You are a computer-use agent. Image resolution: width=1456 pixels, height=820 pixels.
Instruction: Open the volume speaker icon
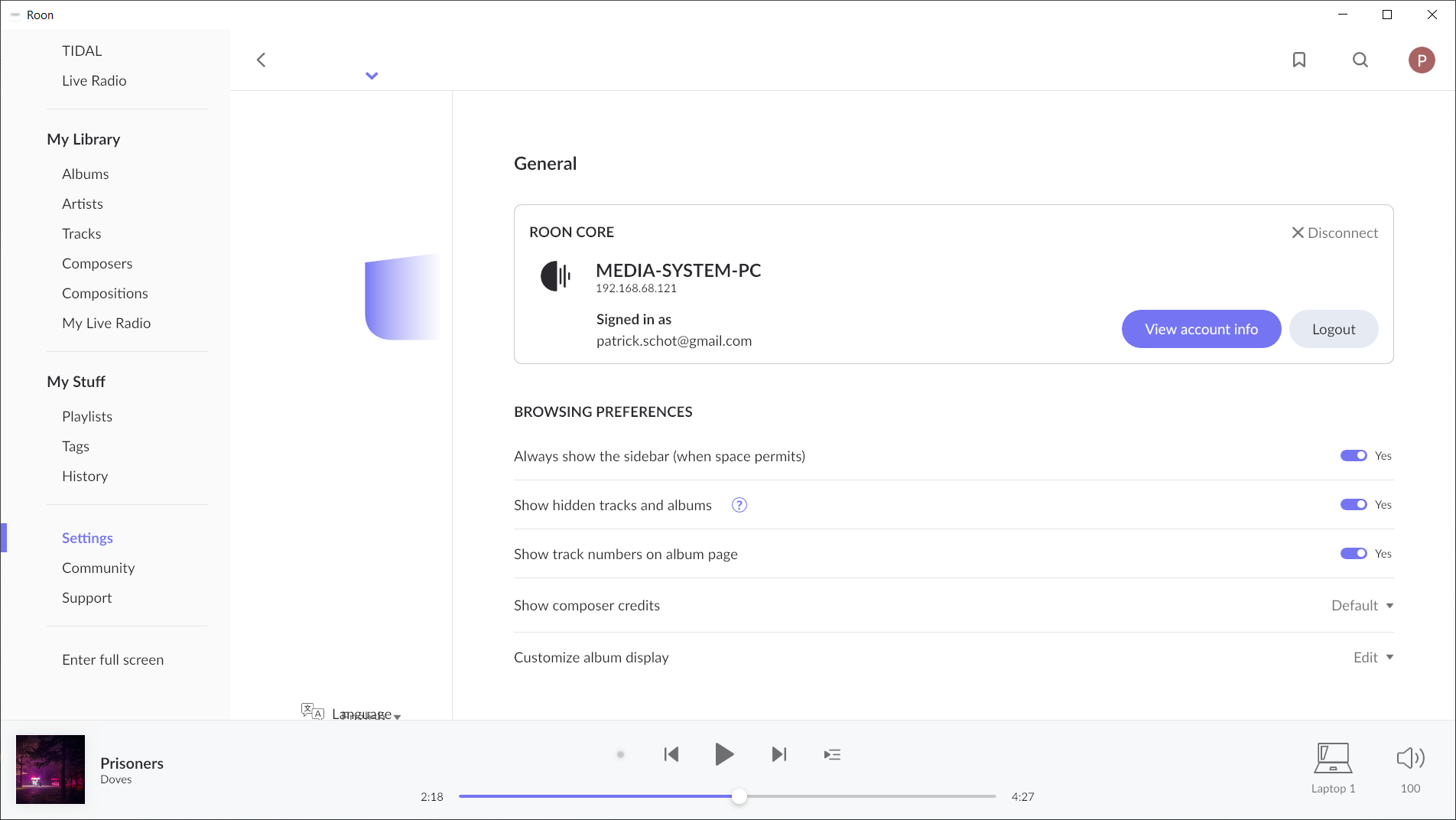[x=1410, y=758]
